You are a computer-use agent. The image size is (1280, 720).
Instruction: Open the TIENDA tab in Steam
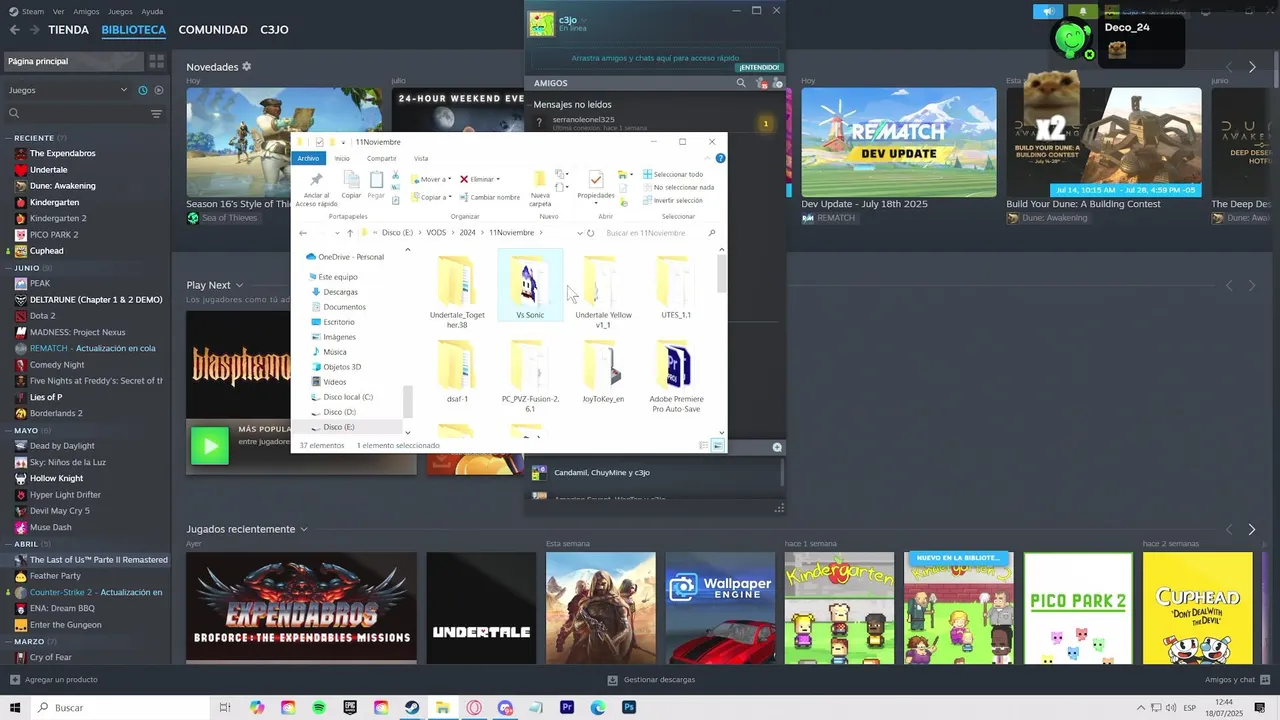point(68,30)
